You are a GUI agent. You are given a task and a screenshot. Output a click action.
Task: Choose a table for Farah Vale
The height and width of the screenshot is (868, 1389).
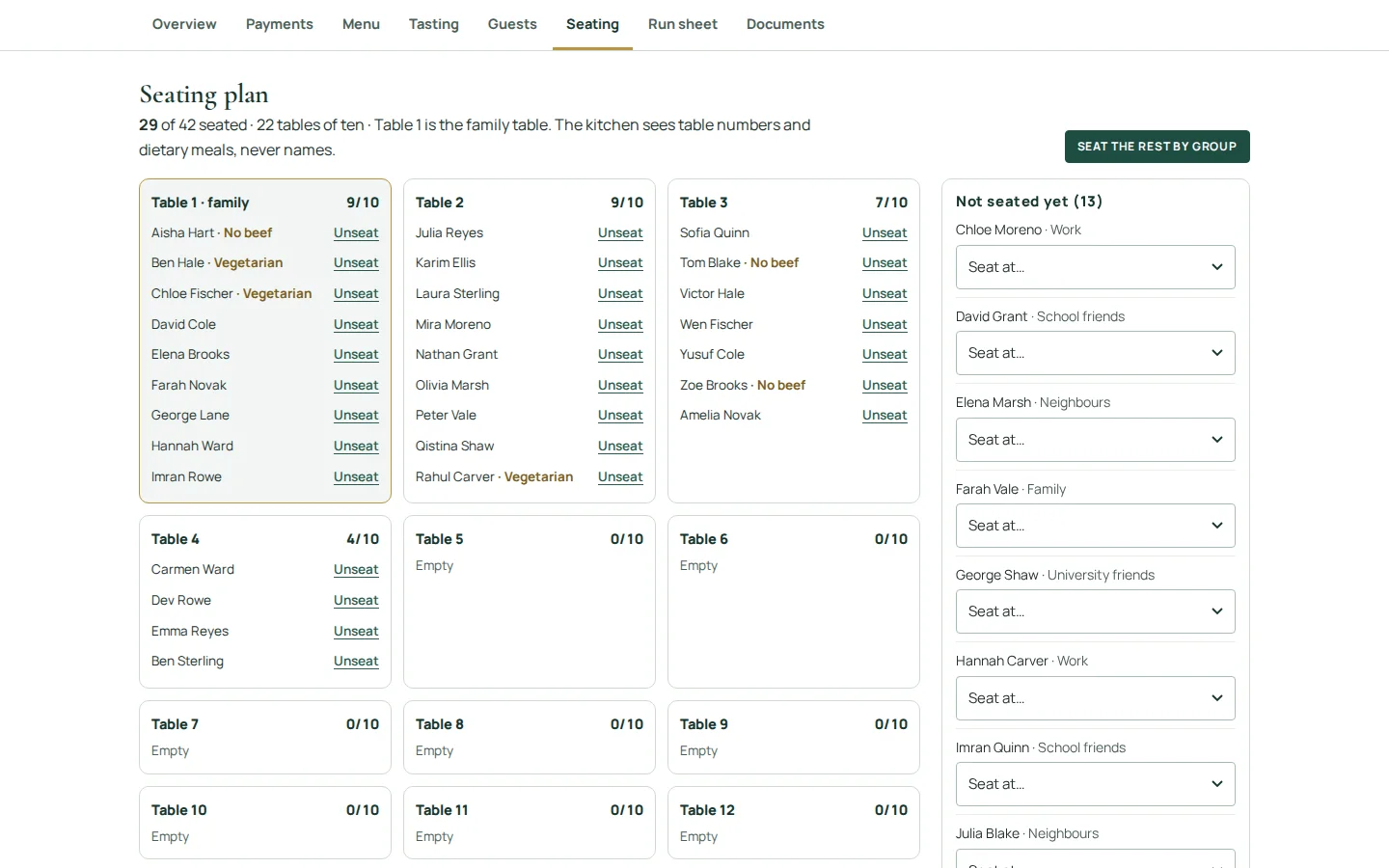click(x=1096, y=526)
